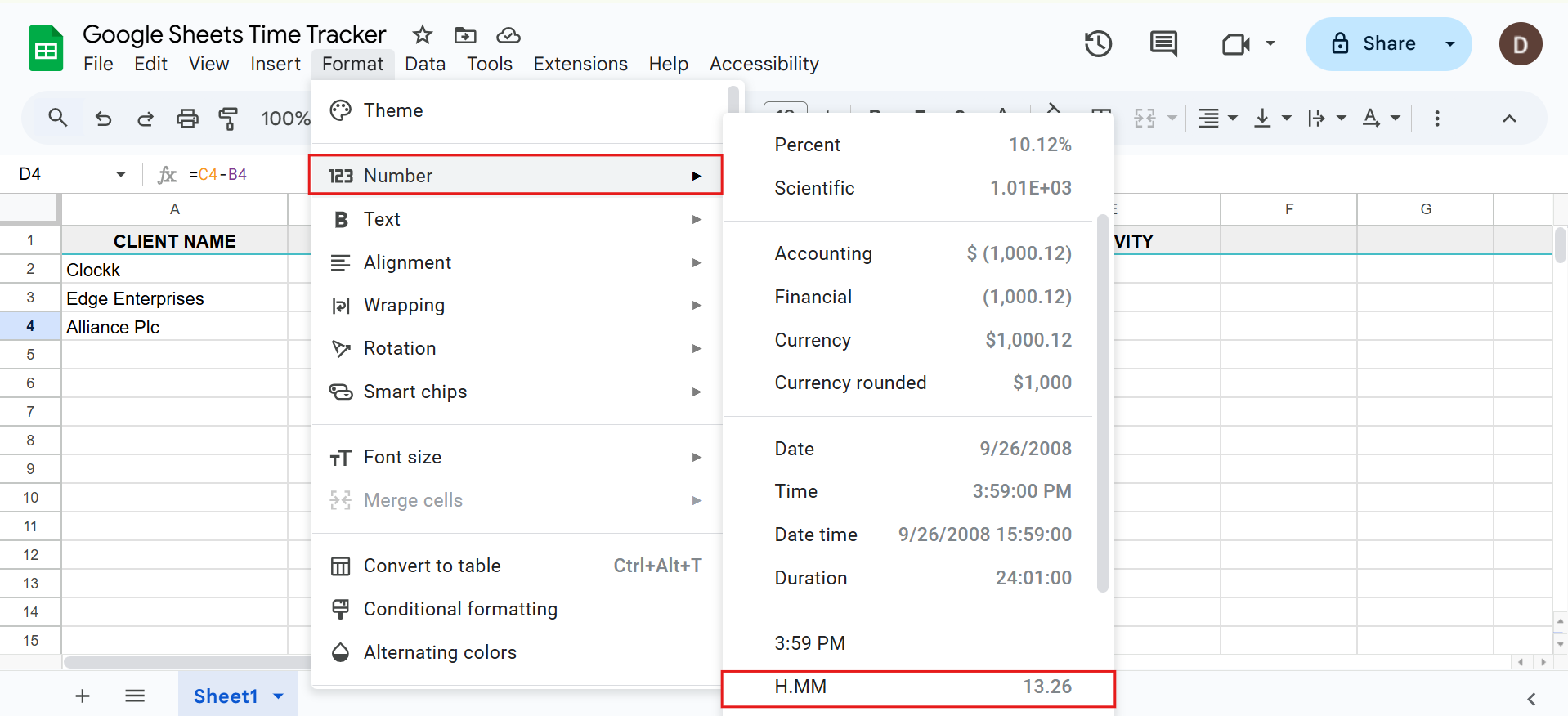Viewport: 1568px width, 716px height.
Task: Star the Google Sheets Time Tracker document
Action: pos(423,34)
